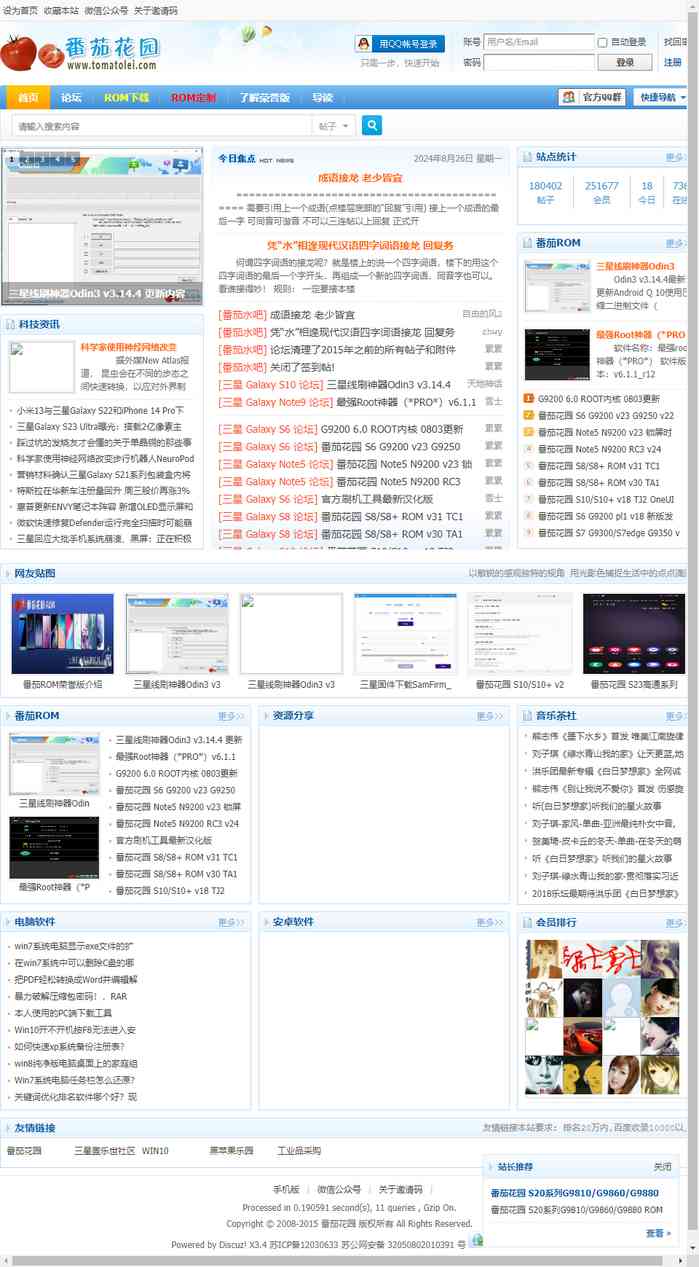699x1267 pixels.
Task: Open the 了解尝鲜版 navigation tab
Action: coord(265,98)
